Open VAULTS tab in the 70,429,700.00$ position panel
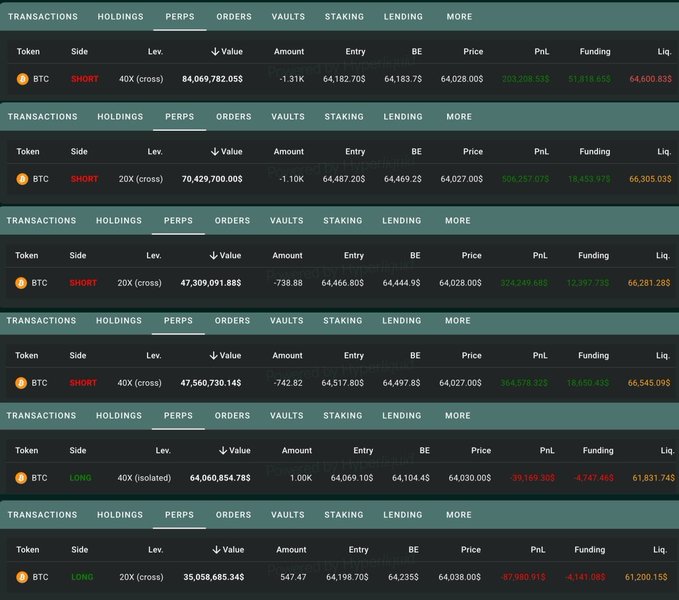 [288, 116]
